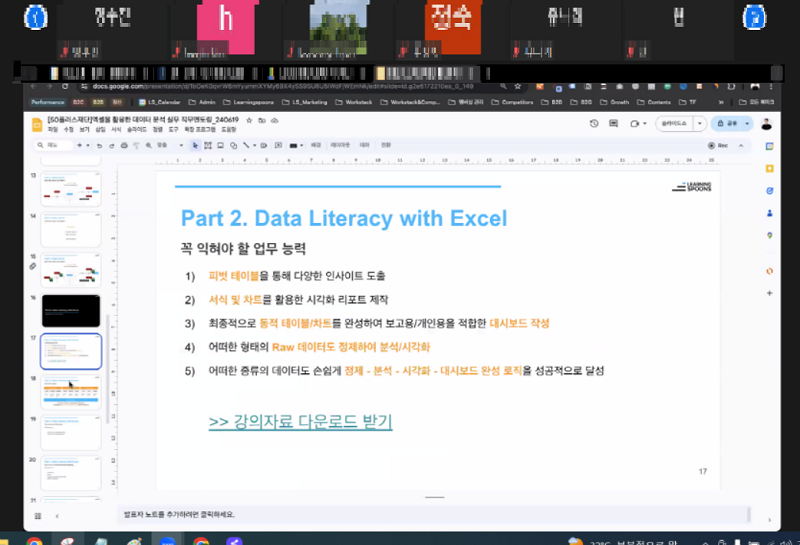This screenshot has width=800, height=545.
Task: Reload the browser page
Action: (65, 86)
